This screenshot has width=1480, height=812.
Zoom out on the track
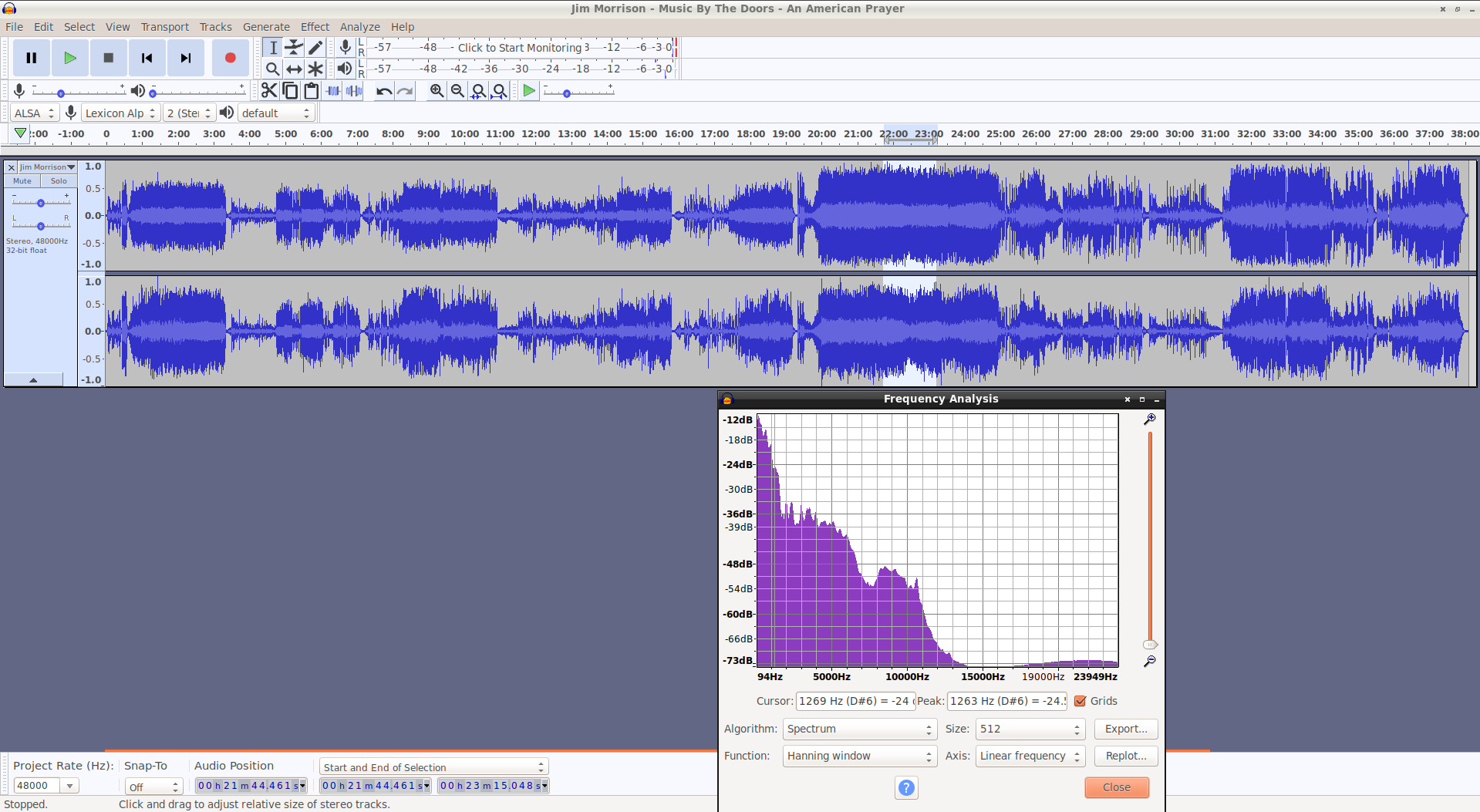click(457, 91)
